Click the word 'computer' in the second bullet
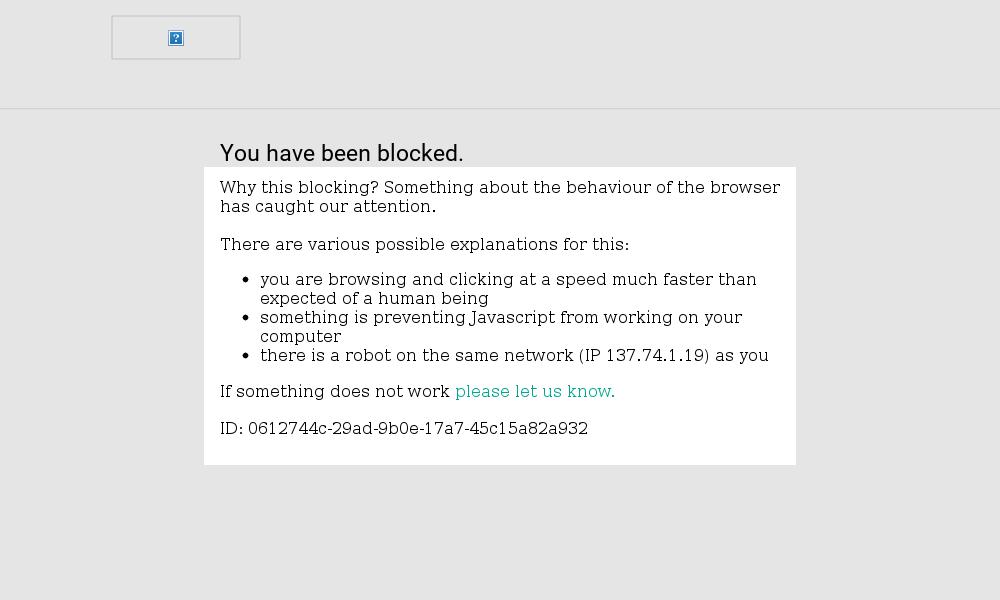The height and width of the screenshot is (600, 1000). coord(300,337)
